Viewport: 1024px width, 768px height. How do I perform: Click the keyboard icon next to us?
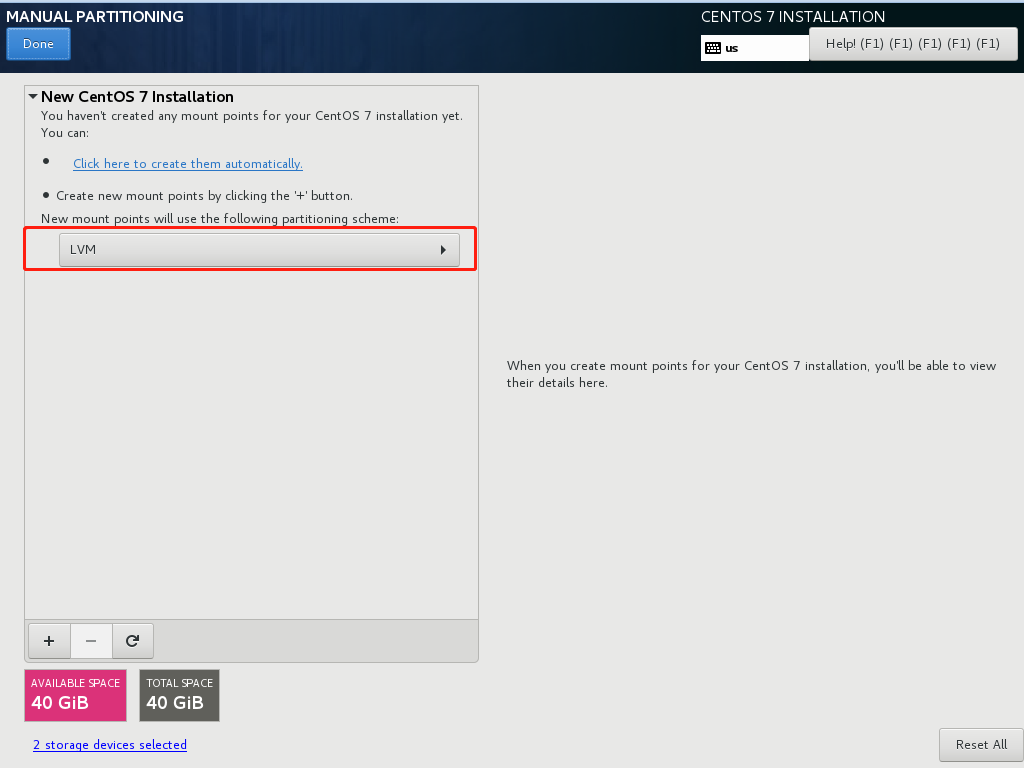tap(713, 48)
